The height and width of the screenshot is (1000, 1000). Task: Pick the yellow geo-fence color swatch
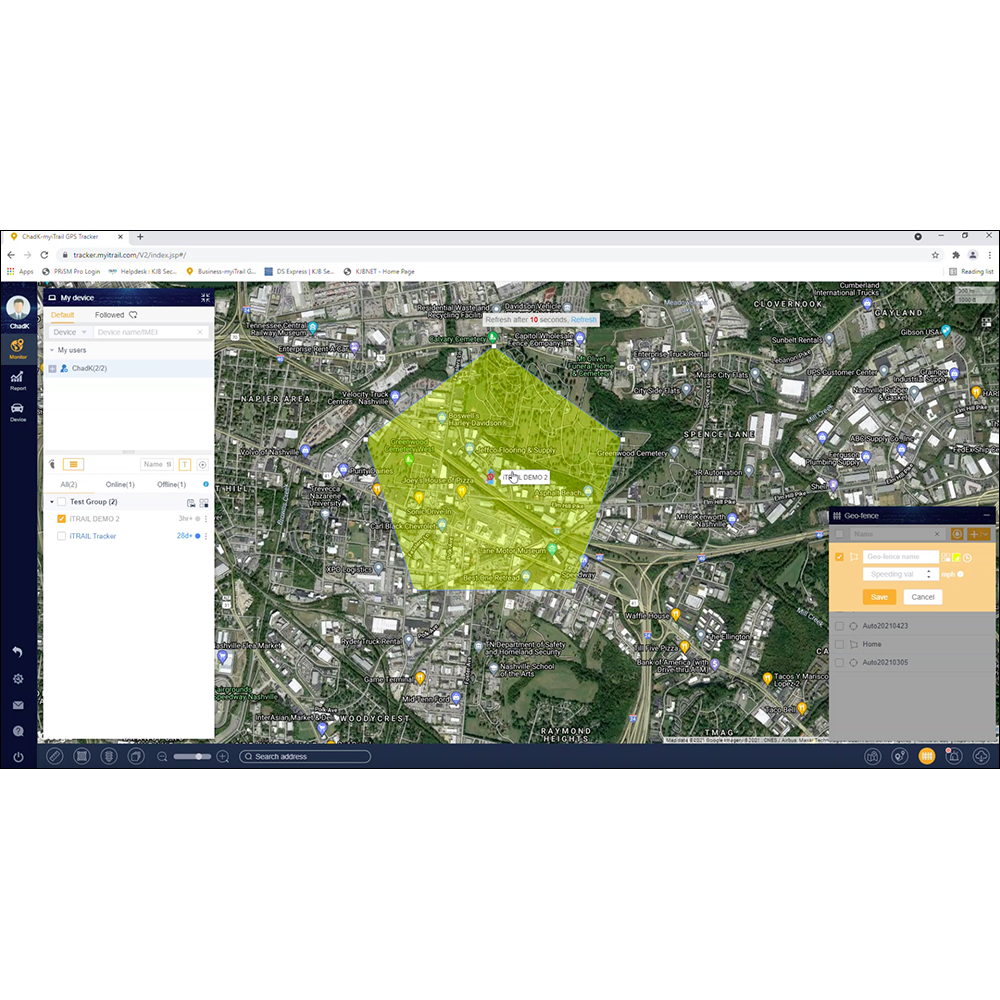(x=956, y=557)
